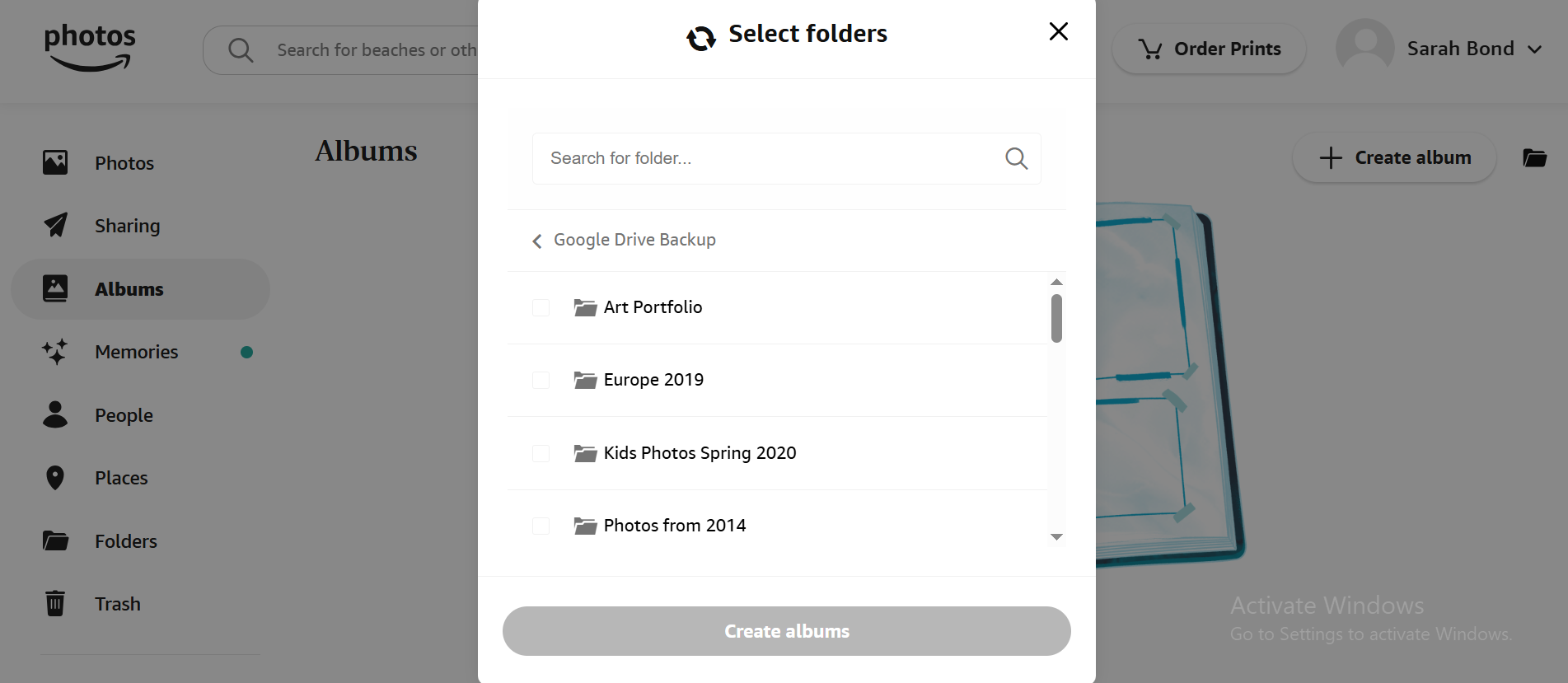This screenshot has width=1568, height=683.
Task: Go back from Google Drive Backup chevron
Action: coord(537,241)
